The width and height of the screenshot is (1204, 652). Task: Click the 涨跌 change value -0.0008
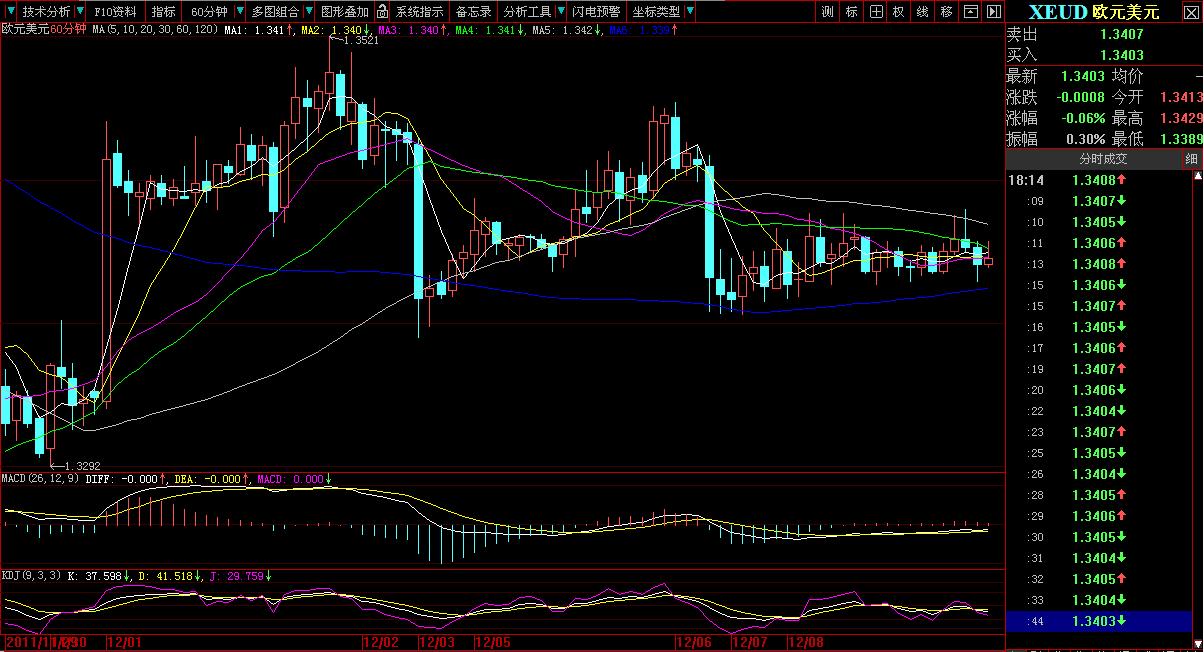(1080, 97)
